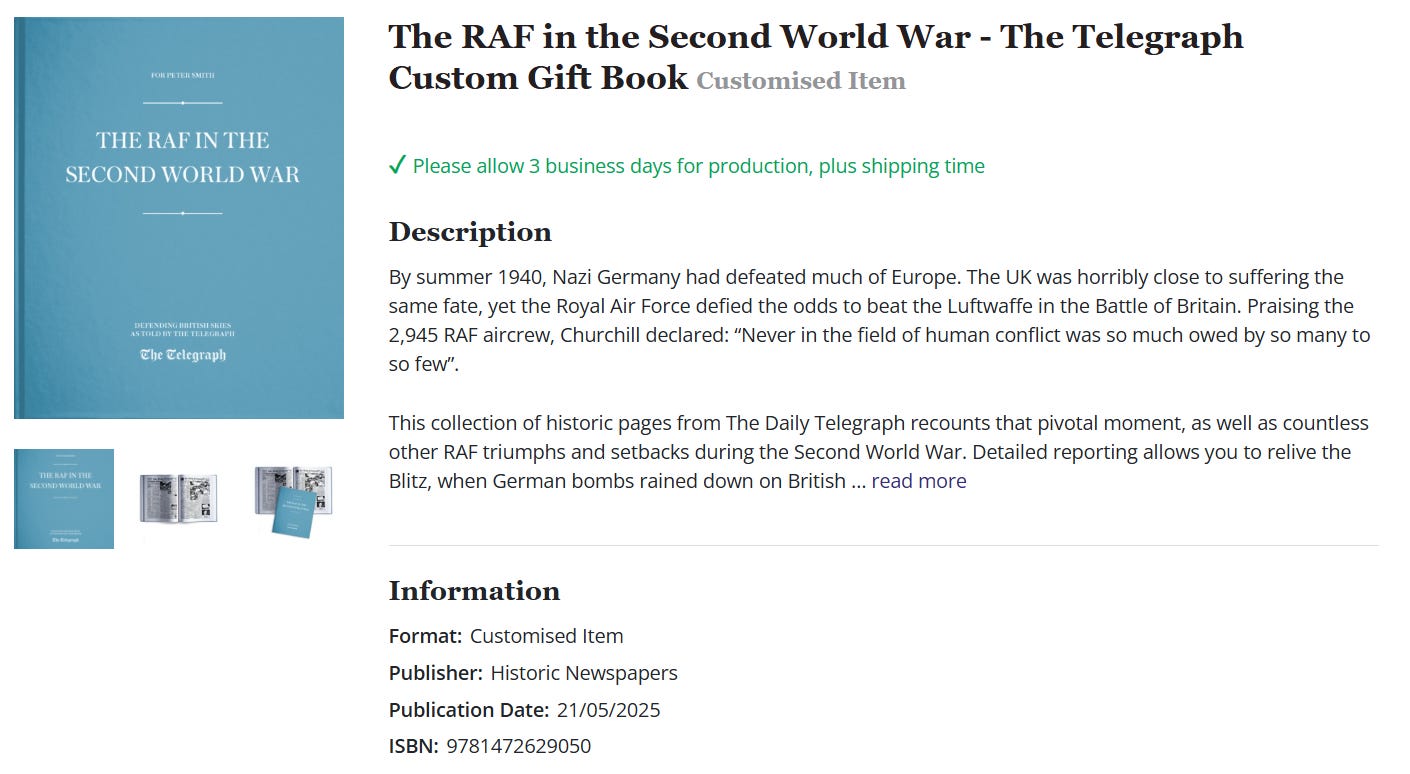Open the main book cover image

(x=178, y=216)
